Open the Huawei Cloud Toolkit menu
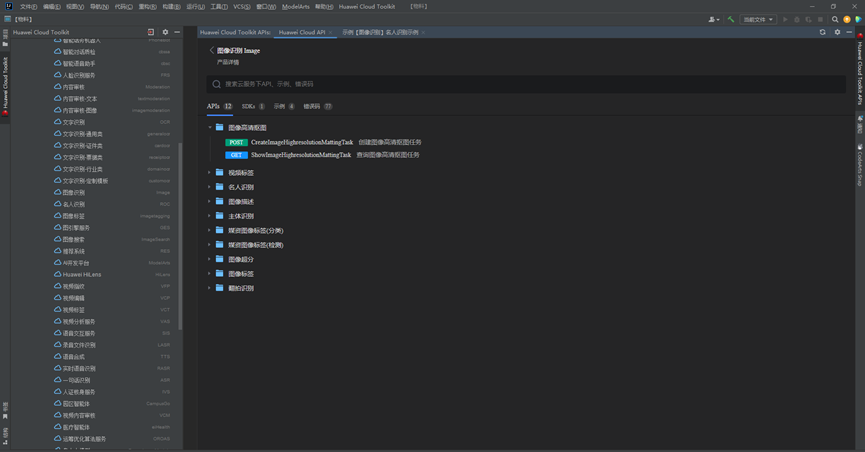 [x=367, y=7]
